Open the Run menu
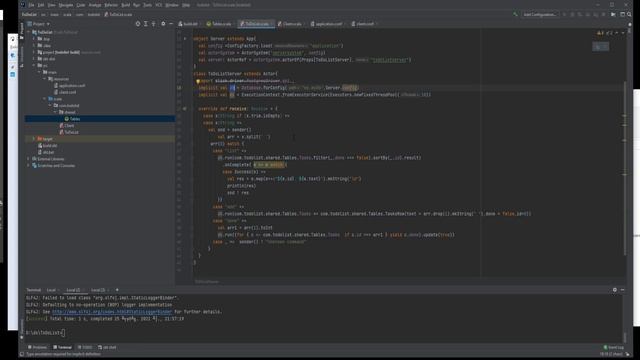This screenshot has height=360, width=640. coord(136,5)
